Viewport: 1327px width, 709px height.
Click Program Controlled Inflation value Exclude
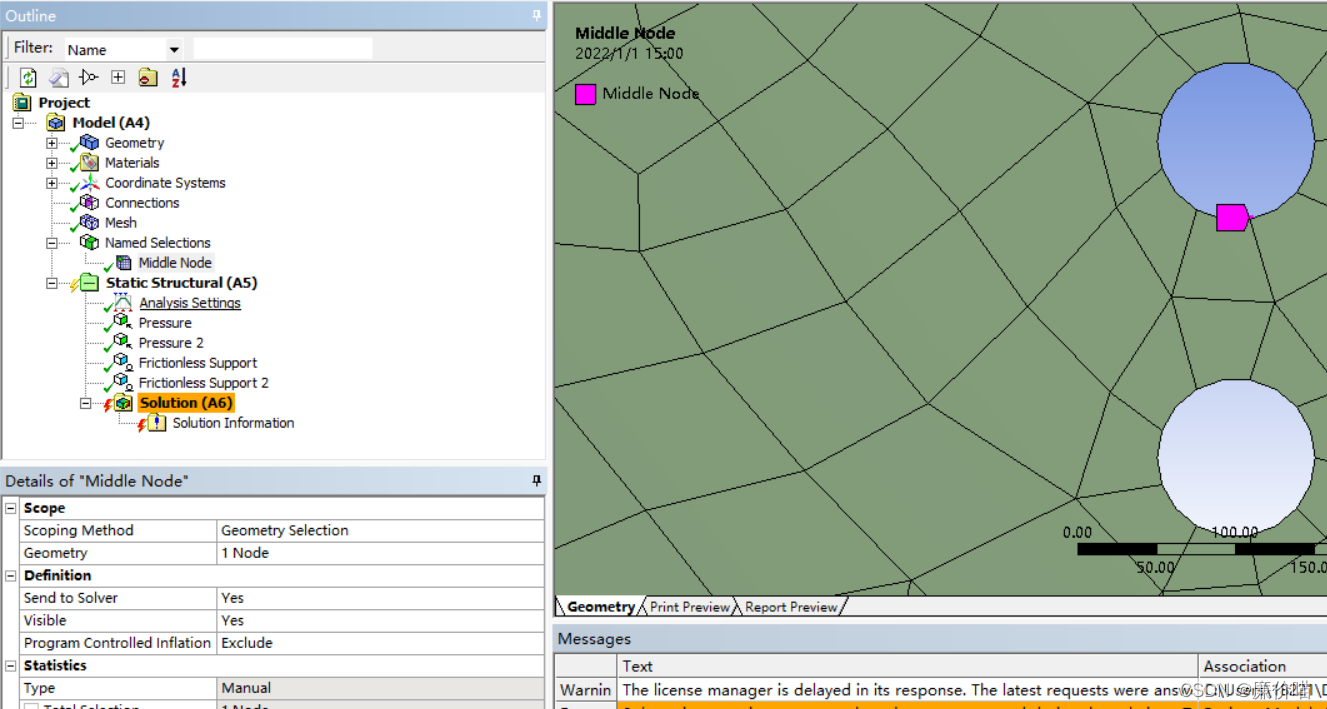click(x=381, y=643)
